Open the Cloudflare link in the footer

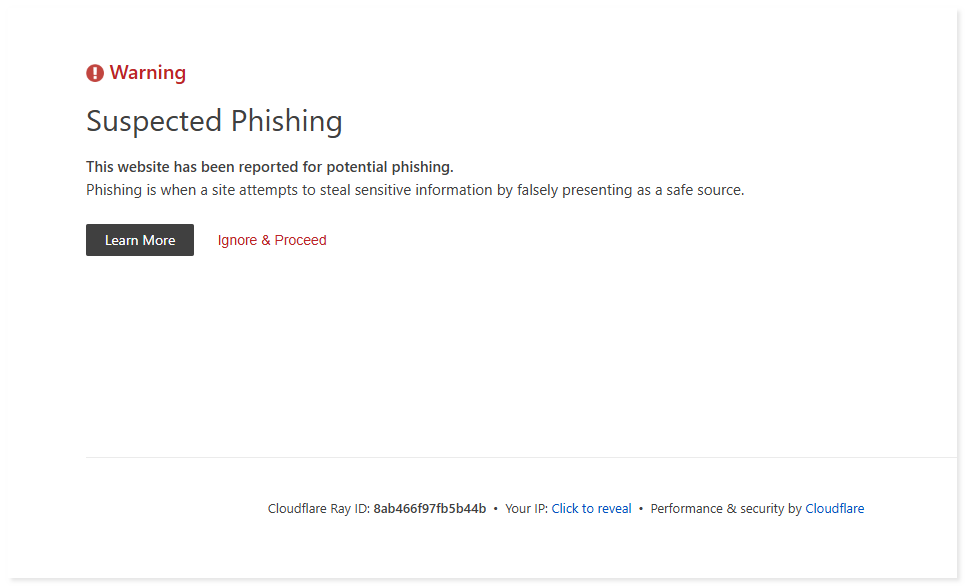tap(835, 509)
